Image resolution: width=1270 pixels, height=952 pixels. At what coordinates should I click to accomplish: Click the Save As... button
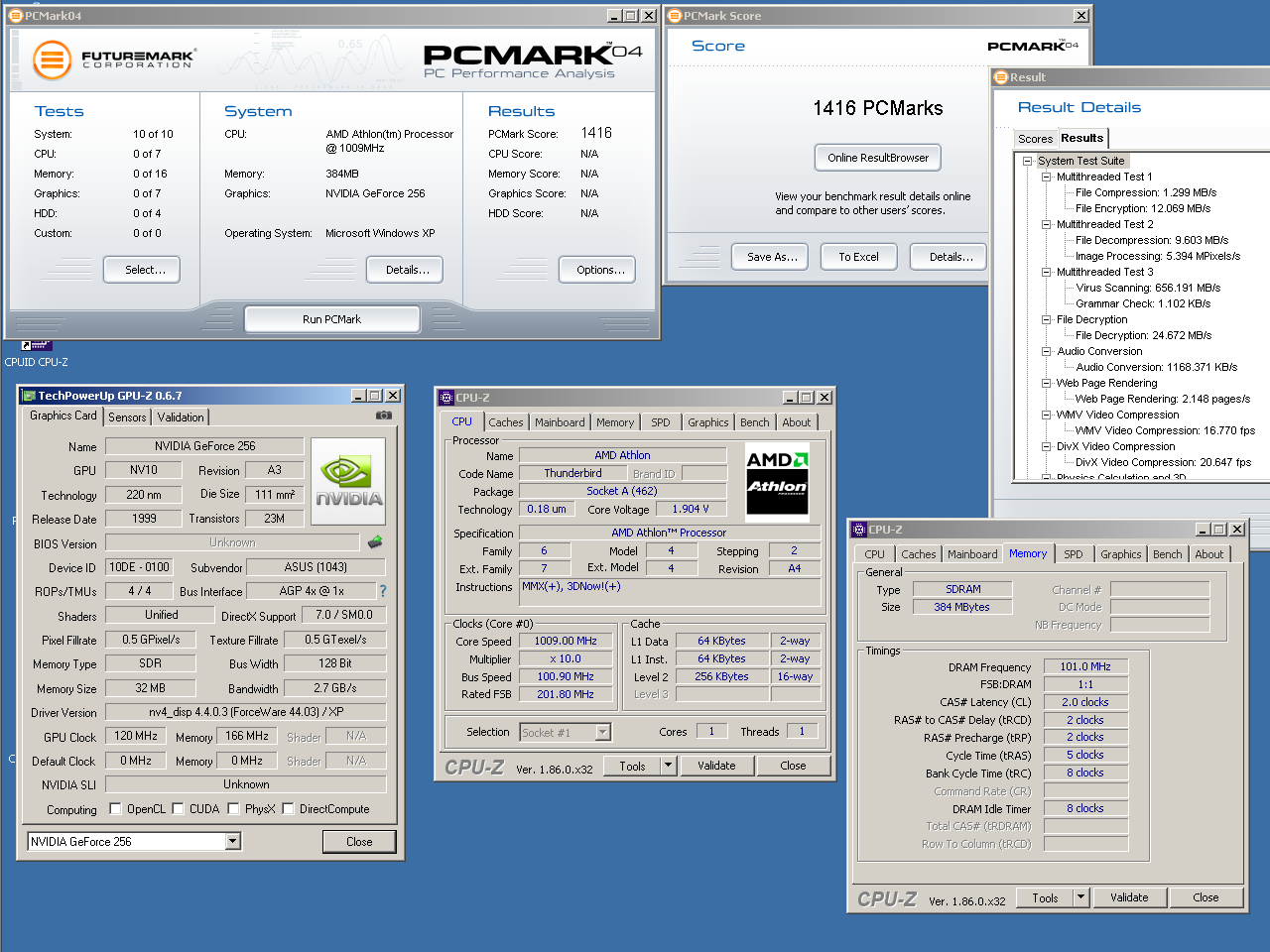pyautogui.click(x=772, y=257)
